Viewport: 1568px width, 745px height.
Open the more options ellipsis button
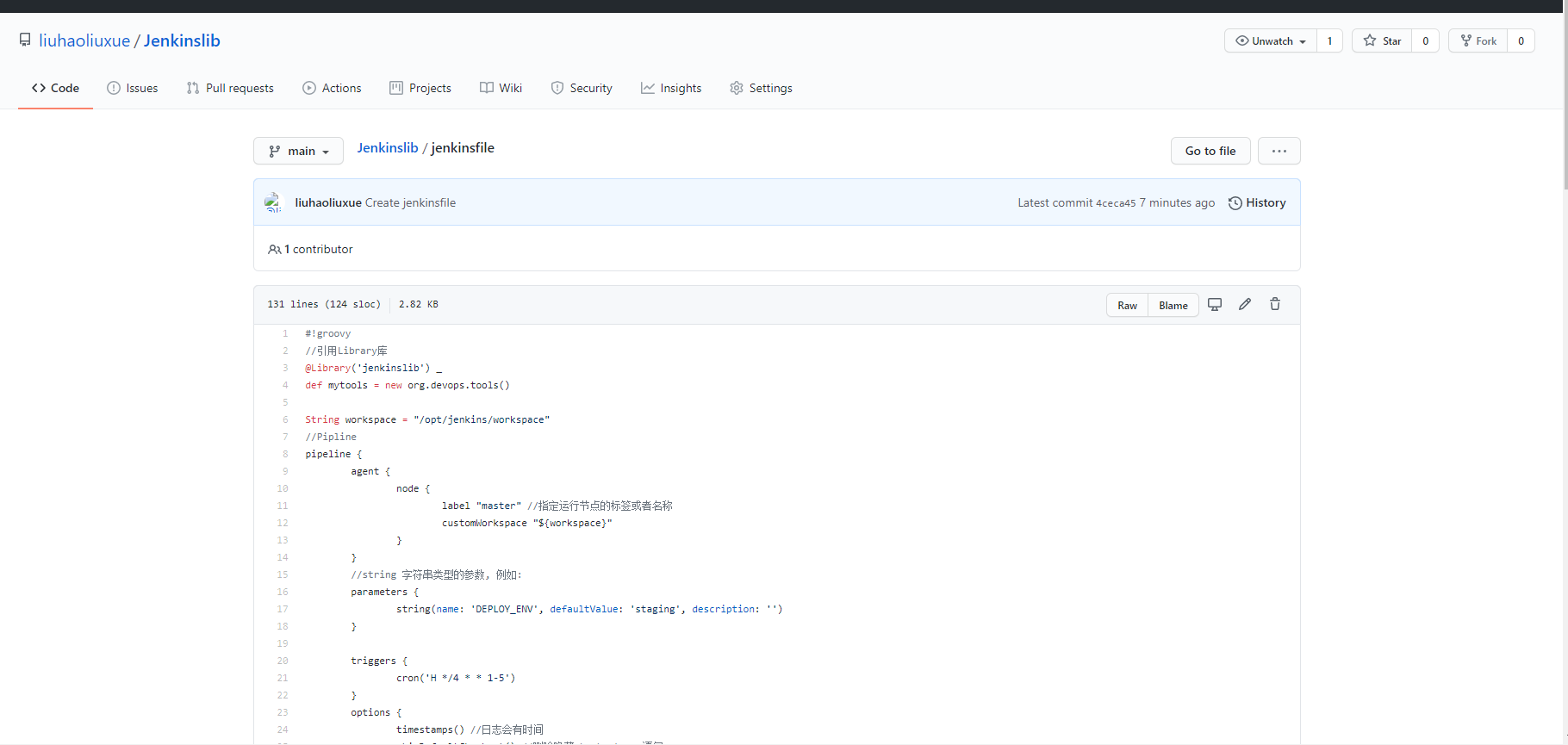tap(1279, 151)
